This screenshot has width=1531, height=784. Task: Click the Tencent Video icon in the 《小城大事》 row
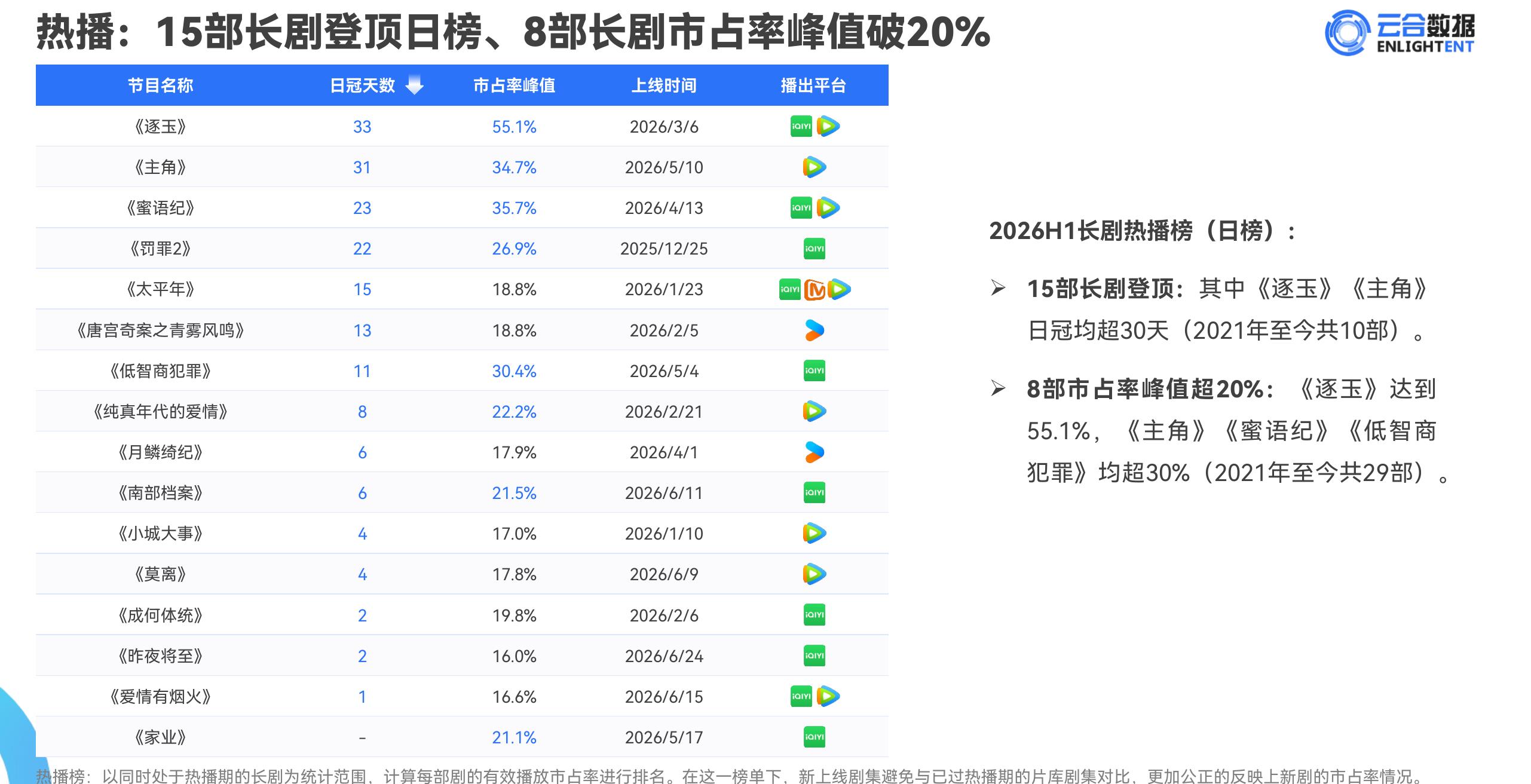coord(814,533)
